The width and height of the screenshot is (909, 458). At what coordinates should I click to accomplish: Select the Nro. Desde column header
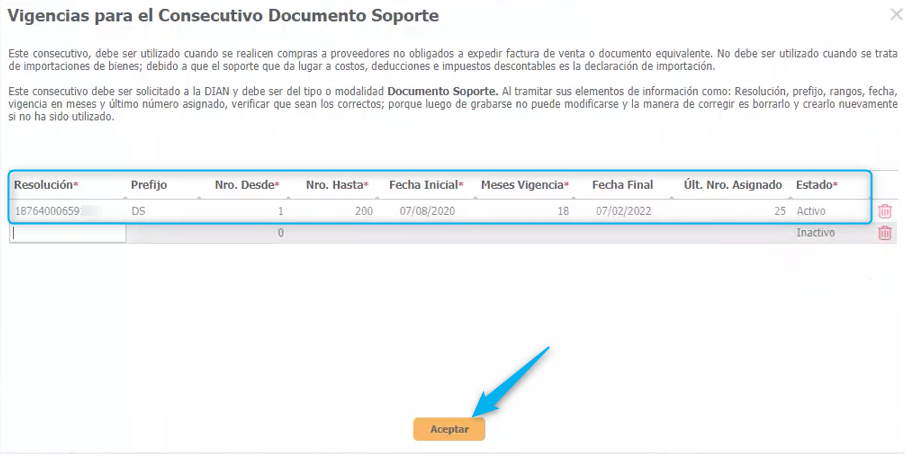tap(246, 185)
